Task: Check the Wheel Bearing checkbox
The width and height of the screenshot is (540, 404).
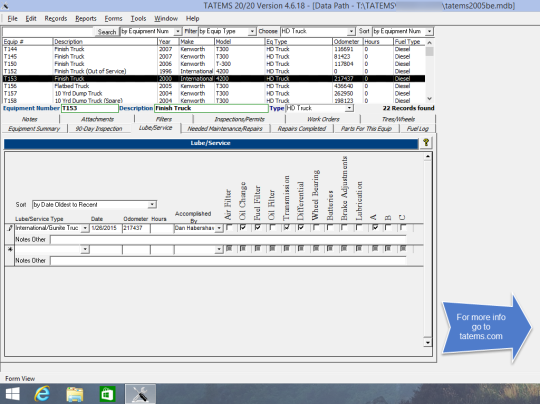Action: click(315, 228)
